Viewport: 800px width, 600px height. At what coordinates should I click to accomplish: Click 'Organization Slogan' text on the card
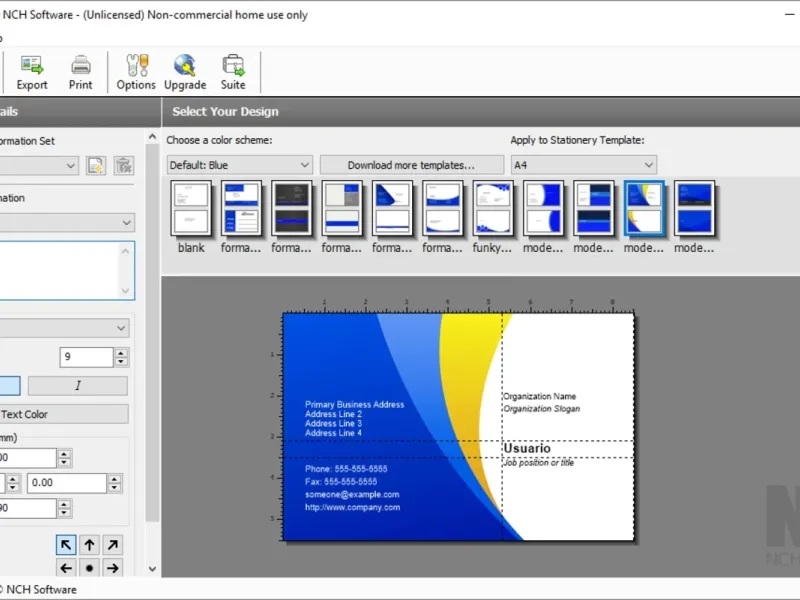542,409
